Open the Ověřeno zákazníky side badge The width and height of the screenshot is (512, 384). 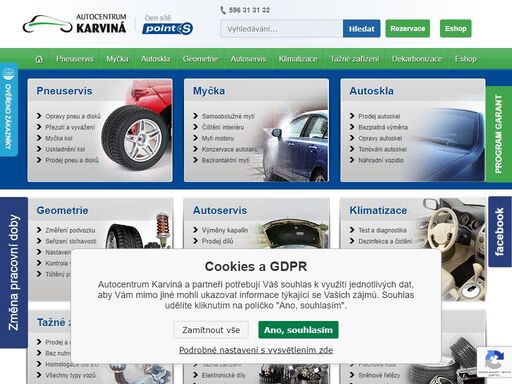pos(9,110)
